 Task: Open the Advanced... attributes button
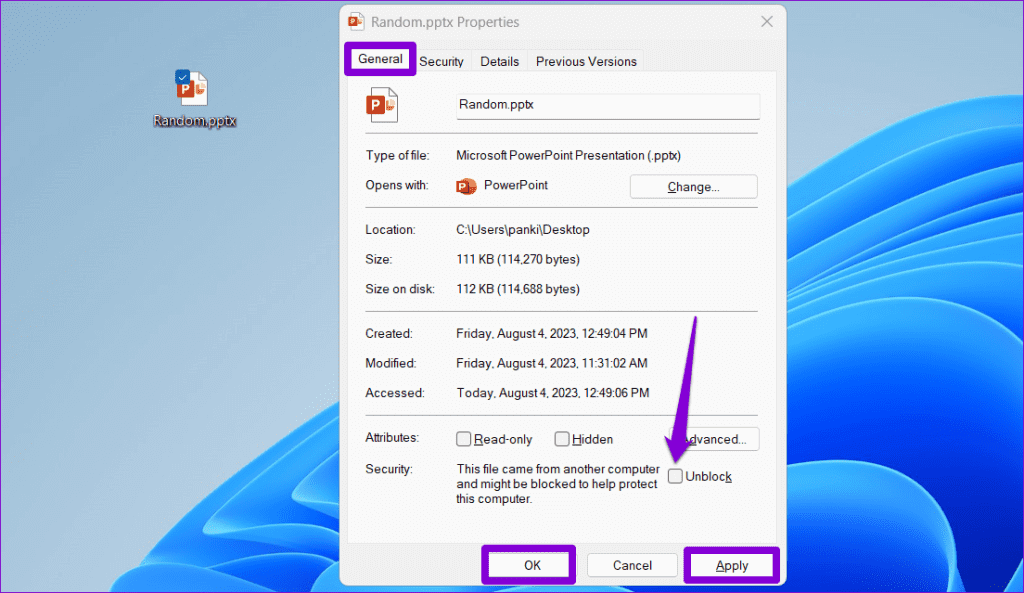715,439
